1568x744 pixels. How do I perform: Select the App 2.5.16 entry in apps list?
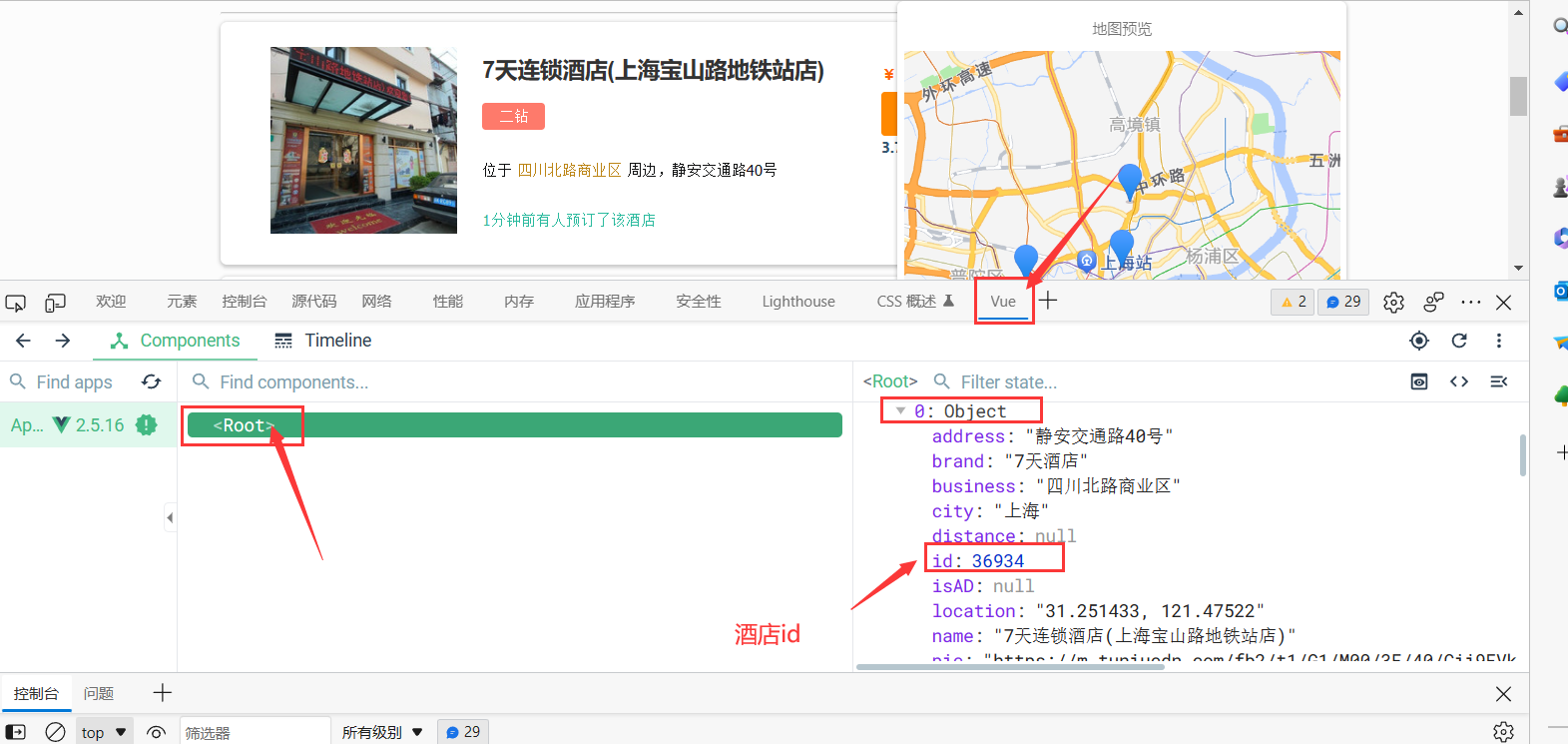pos(88,425)
